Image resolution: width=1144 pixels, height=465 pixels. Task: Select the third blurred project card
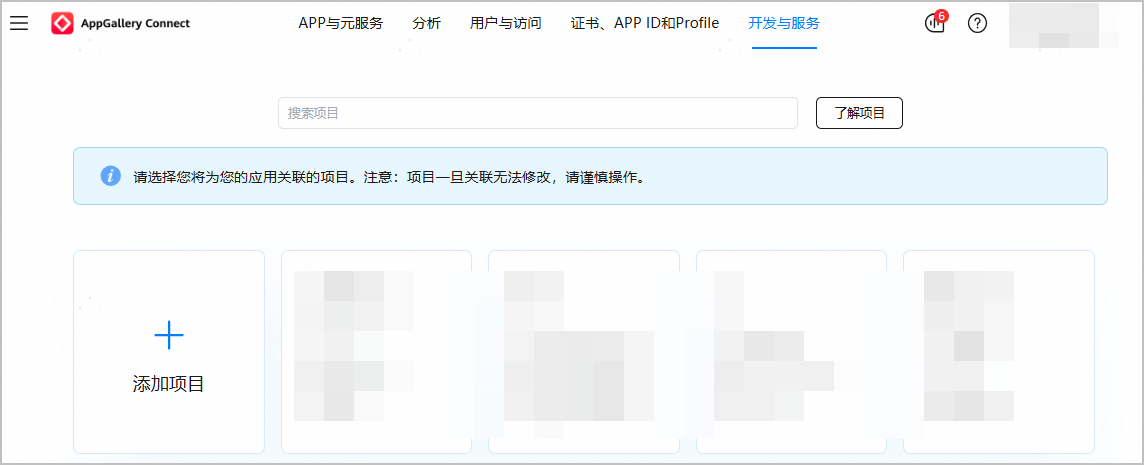(x=791, y=351)
